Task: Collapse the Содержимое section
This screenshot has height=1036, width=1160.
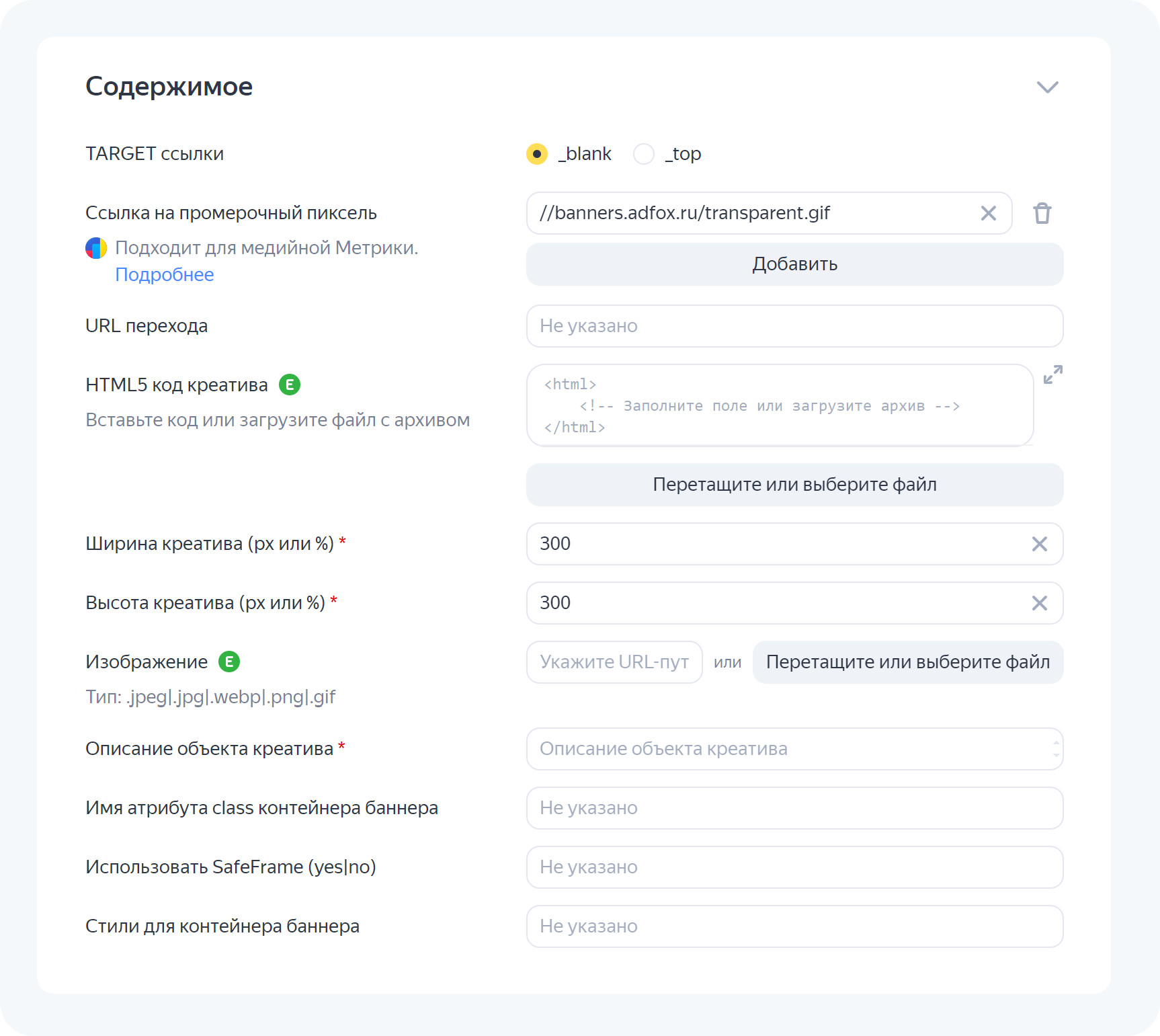Action: tap(1047, 87)
